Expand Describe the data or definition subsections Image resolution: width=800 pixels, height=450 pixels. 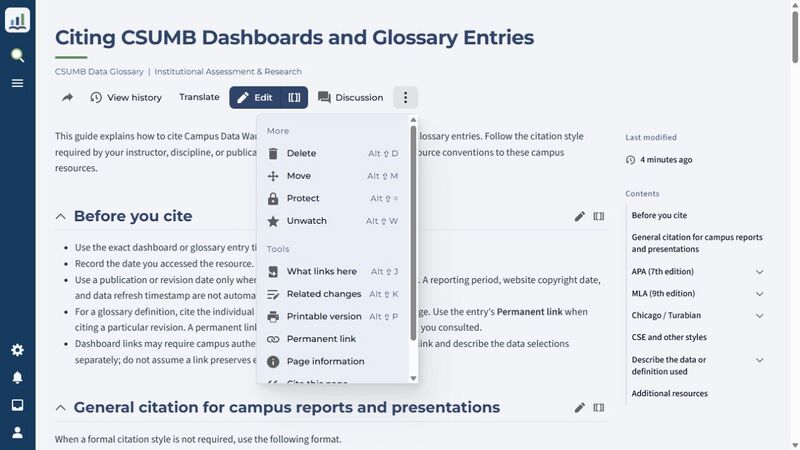pos(760,360)
